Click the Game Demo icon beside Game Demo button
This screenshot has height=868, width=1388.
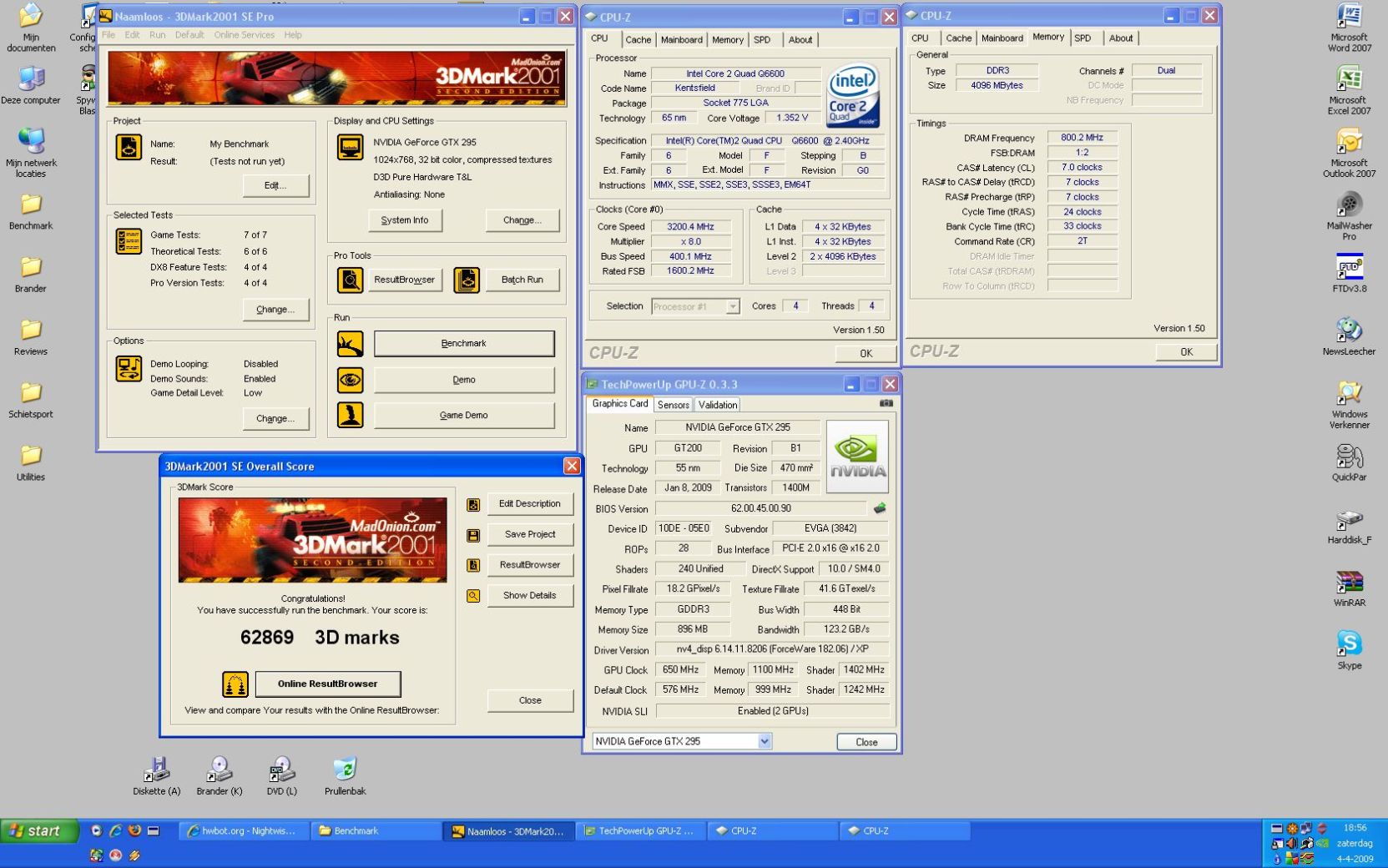(351, 415)
